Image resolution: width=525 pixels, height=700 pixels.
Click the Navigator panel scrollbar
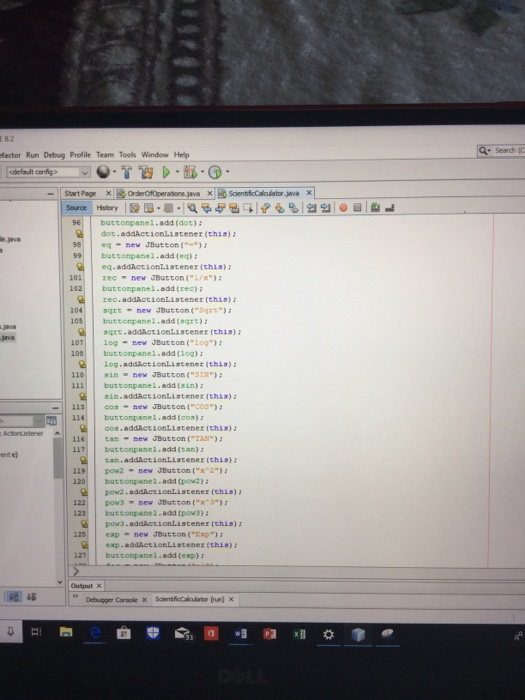pos(58,458)
